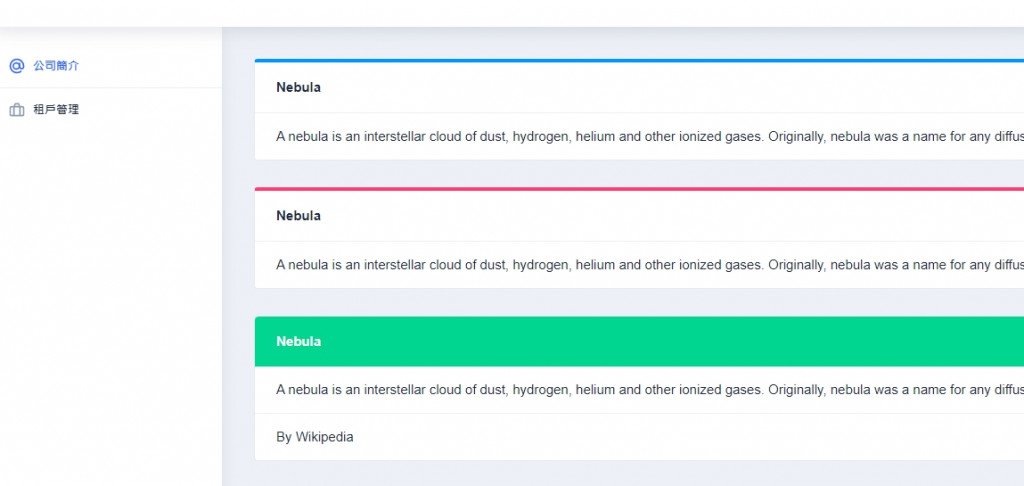Click the Nebula title in the blue-bordered card
Image resolution: width=1024 pixels, height=486 pixels.
(x=298, y=88)
